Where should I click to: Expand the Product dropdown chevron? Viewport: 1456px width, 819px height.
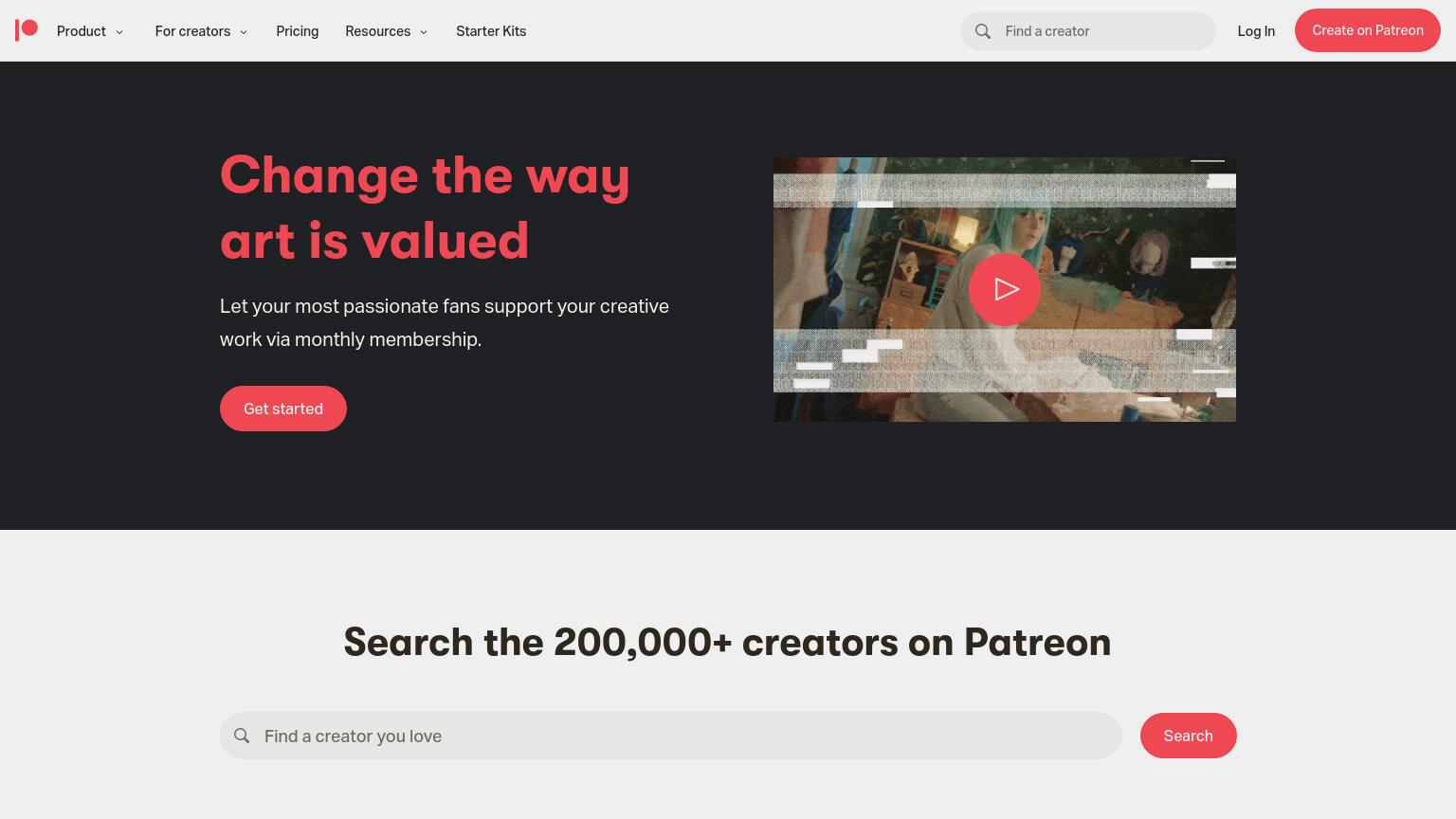[x=119, y=32]
